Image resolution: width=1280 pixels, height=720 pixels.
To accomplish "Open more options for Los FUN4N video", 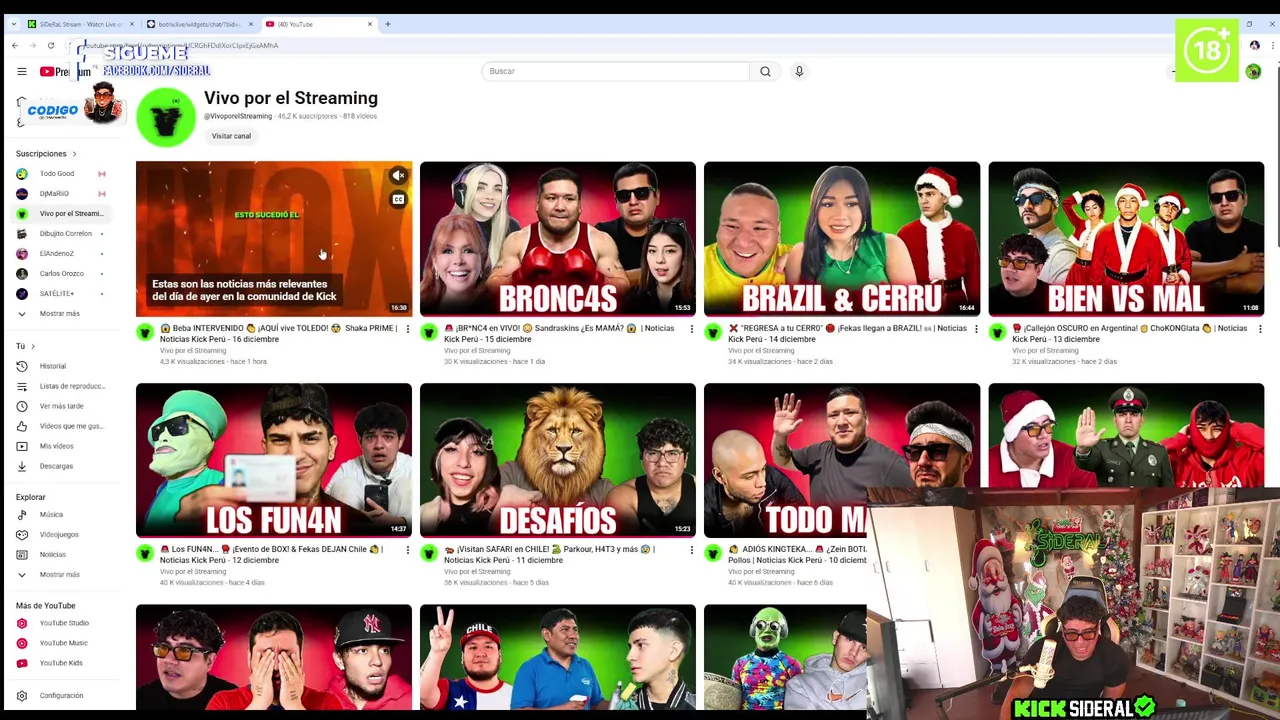I will click(407, 550).
